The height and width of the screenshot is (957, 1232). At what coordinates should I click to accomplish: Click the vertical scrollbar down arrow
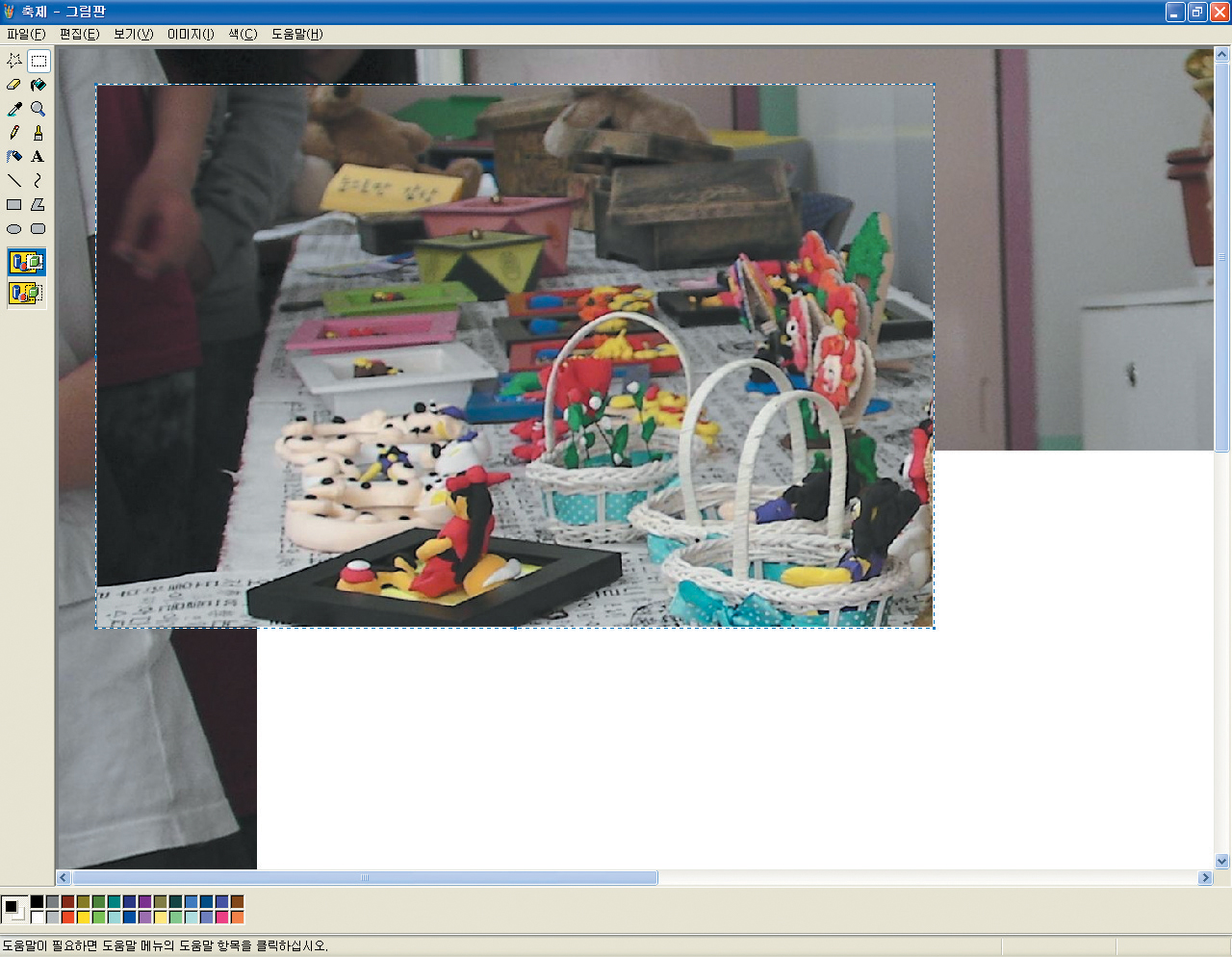point(1222,862)
